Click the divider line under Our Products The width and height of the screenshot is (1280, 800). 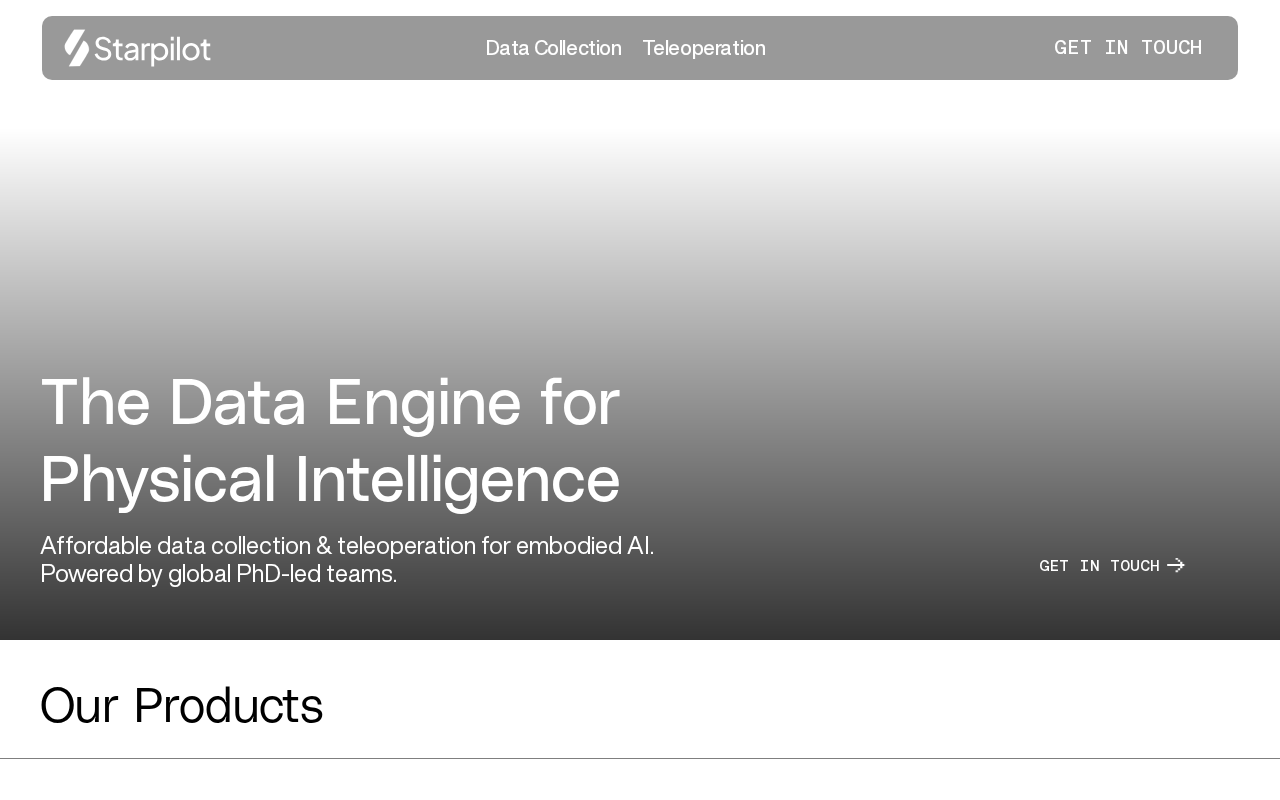click(x=640, y=759)
